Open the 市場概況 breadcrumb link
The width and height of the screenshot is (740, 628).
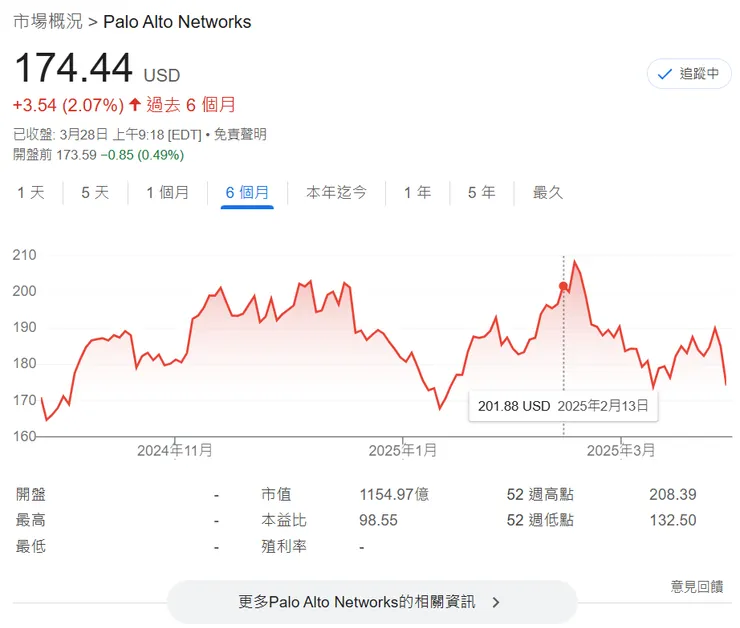[x=48, y=22]
